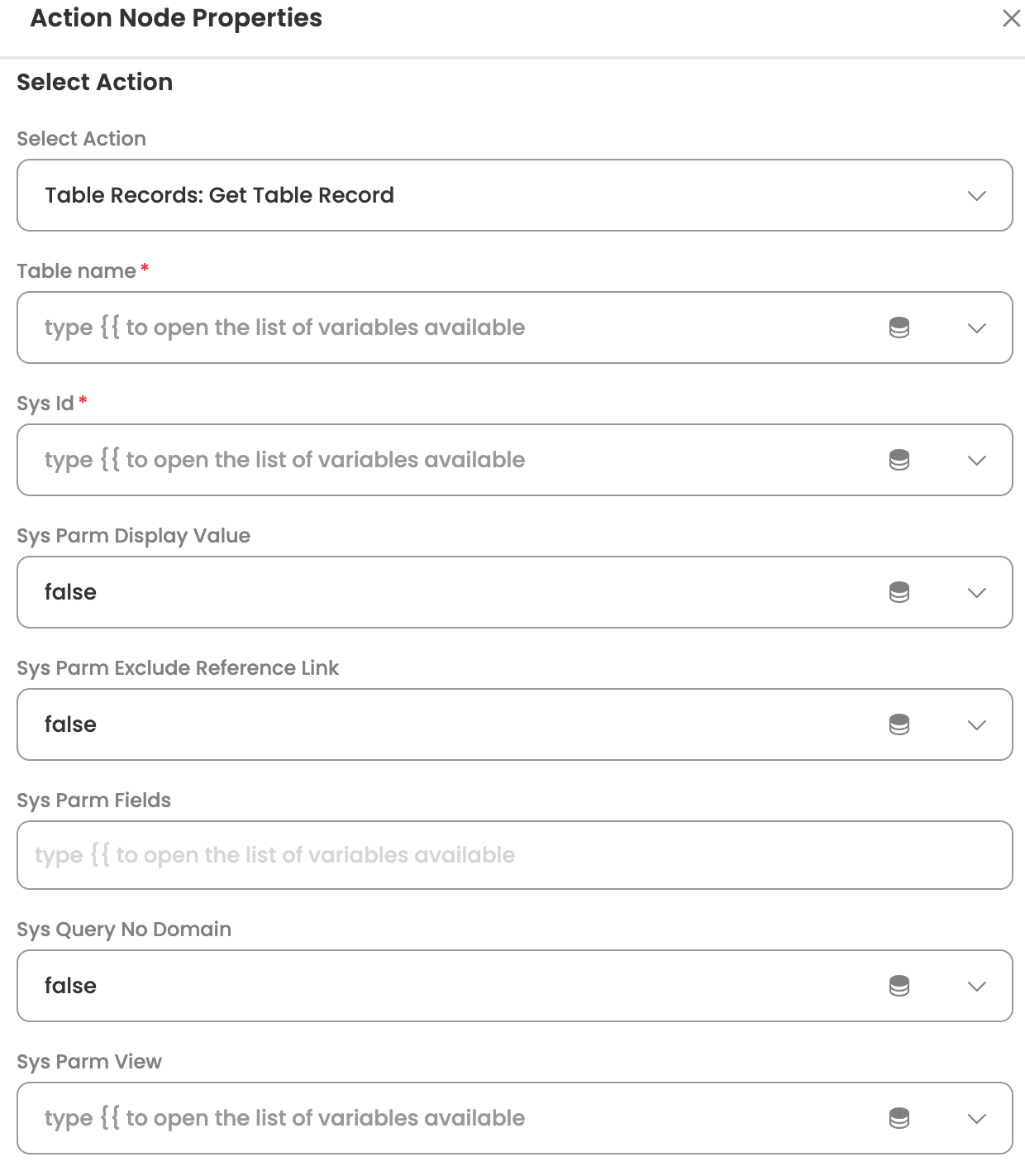This screenshot has height=1176, width=1025.
Task: Click into the Sys Parm View text field
Action: (x=413, y=1118)
